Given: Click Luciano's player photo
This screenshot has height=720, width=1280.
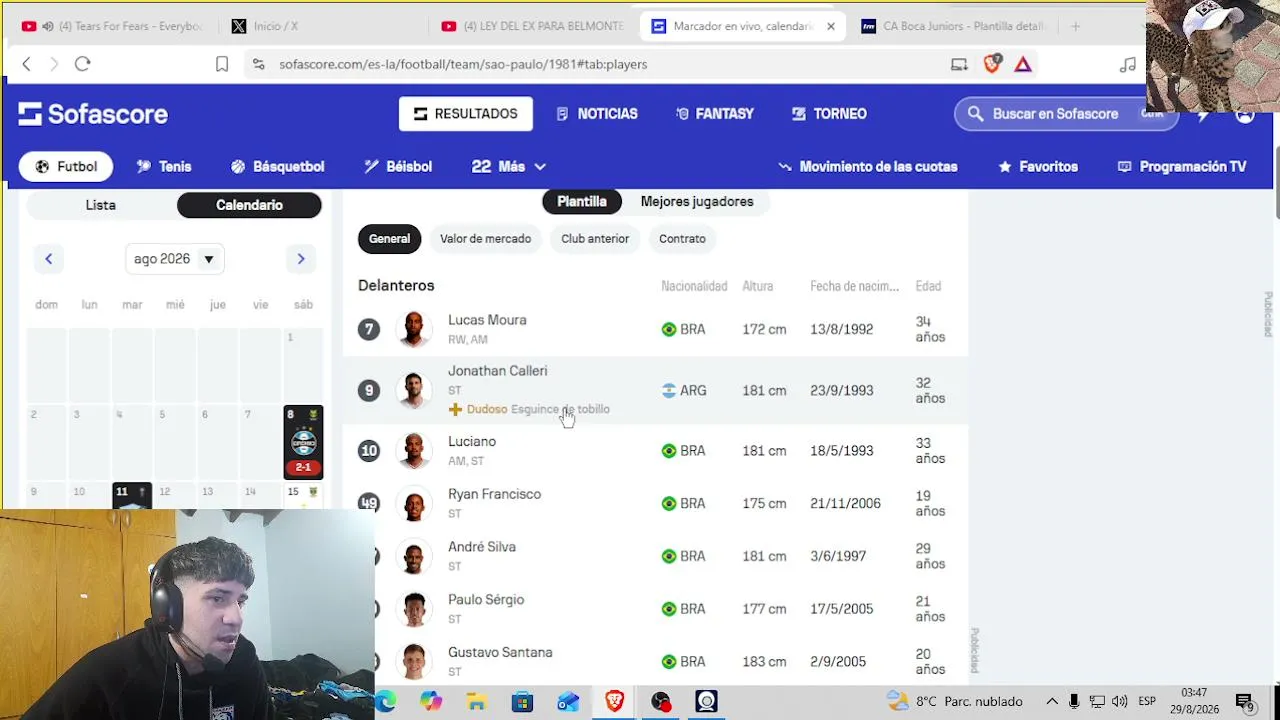Looking at the screenshot, I should pos(413,451).
